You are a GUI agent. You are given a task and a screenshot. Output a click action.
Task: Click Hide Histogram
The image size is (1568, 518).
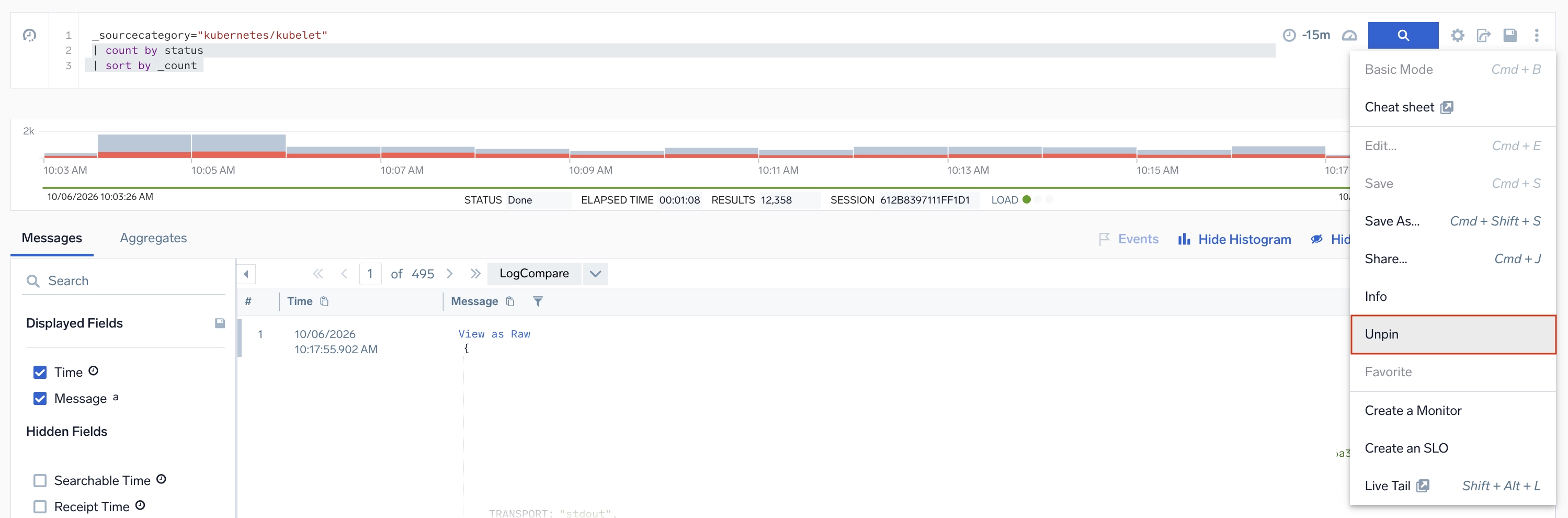point(1234,239)
